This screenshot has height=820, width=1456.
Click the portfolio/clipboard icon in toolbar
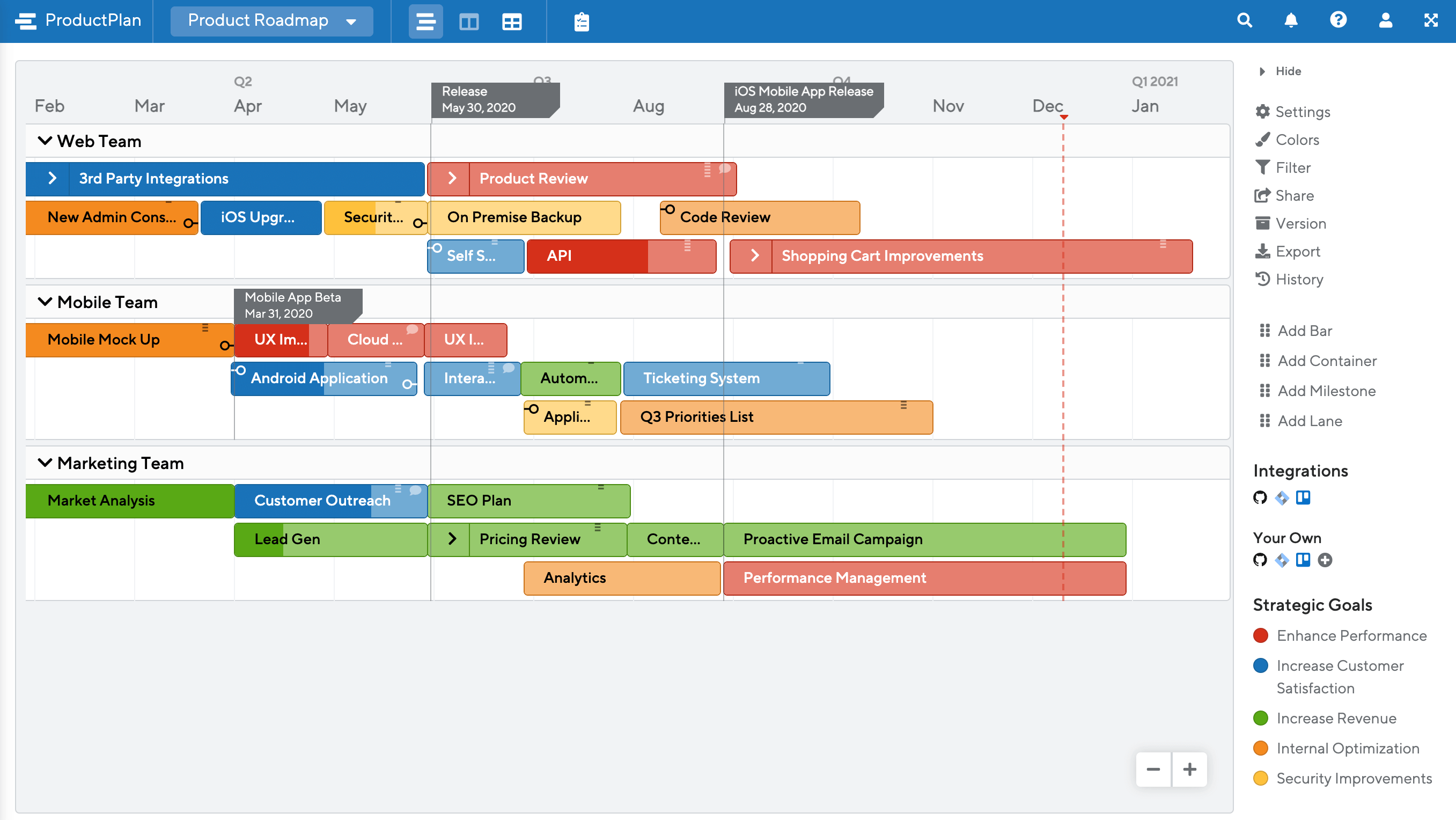coord(580,21)
